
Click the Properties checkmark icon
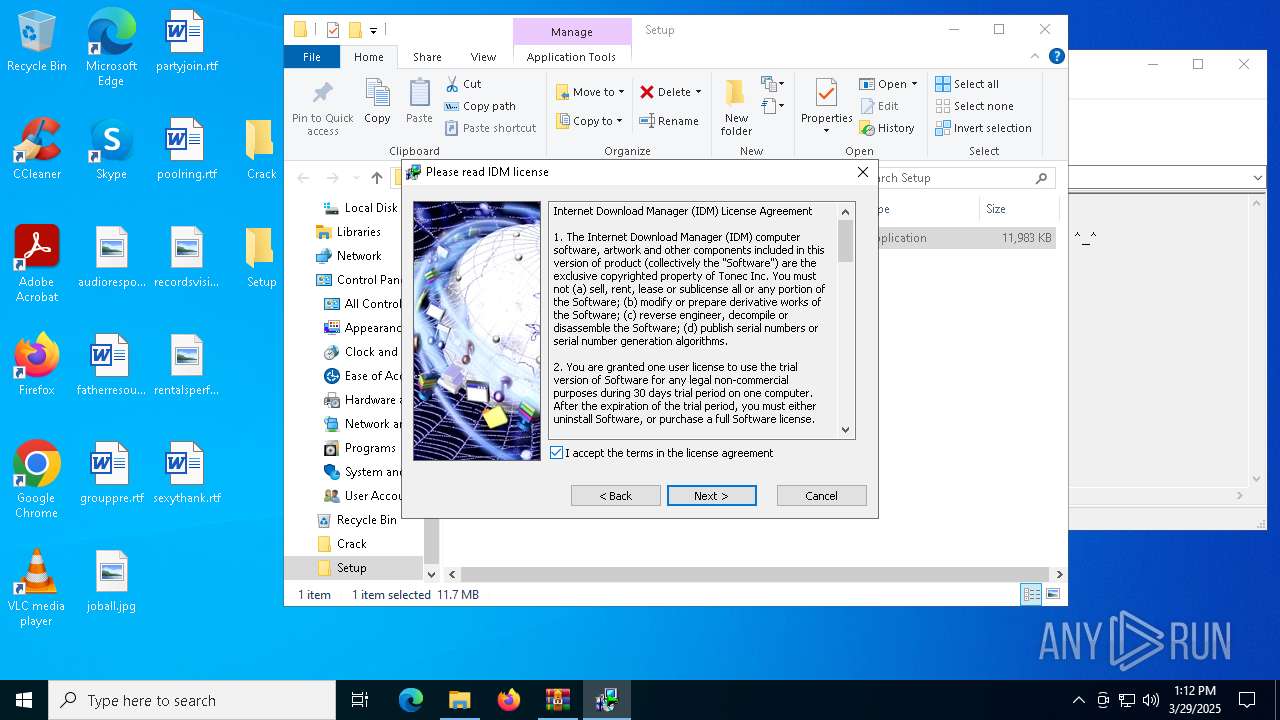(826, 94)
